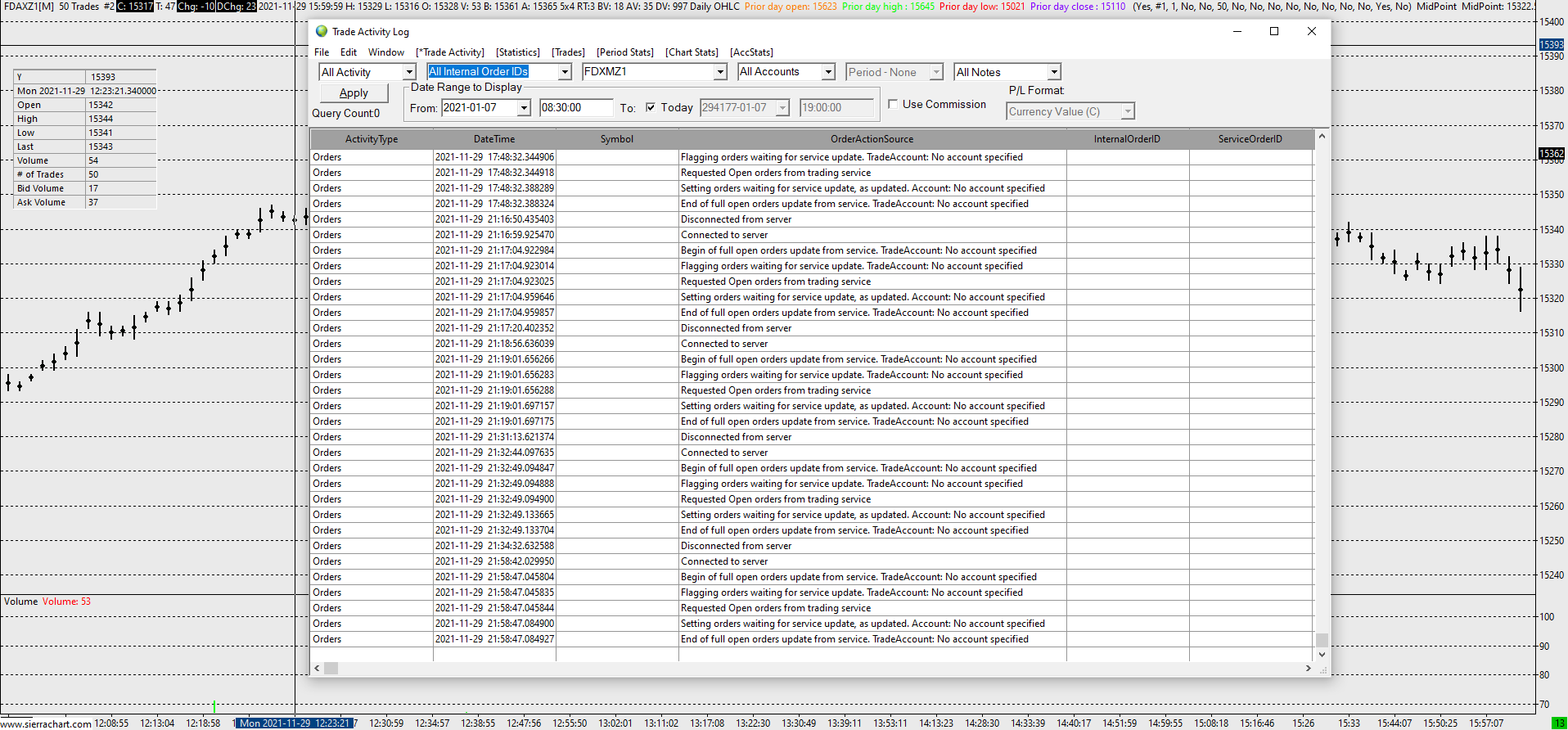Open the File menu
This screenshot has height=730, width=1568.
322,52
